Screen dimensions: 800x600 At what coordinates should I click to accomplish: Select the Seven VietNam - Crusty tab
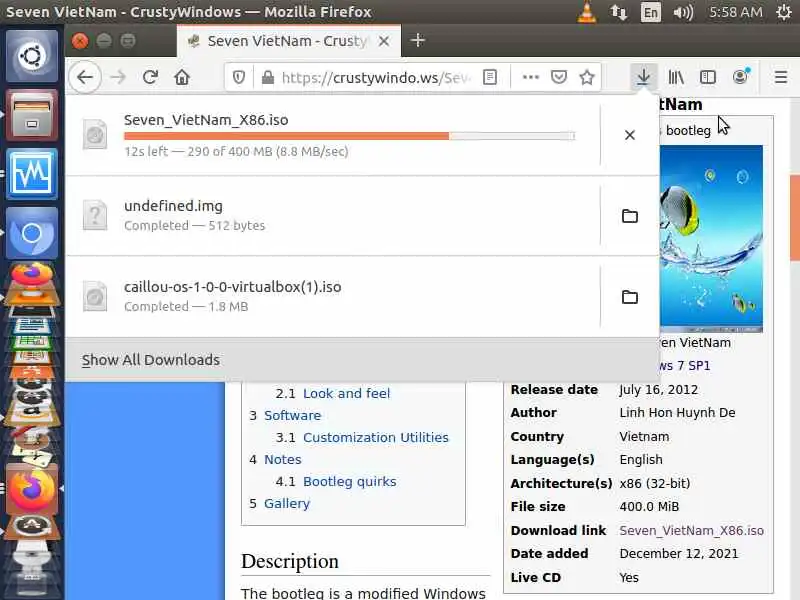[289, 41]
